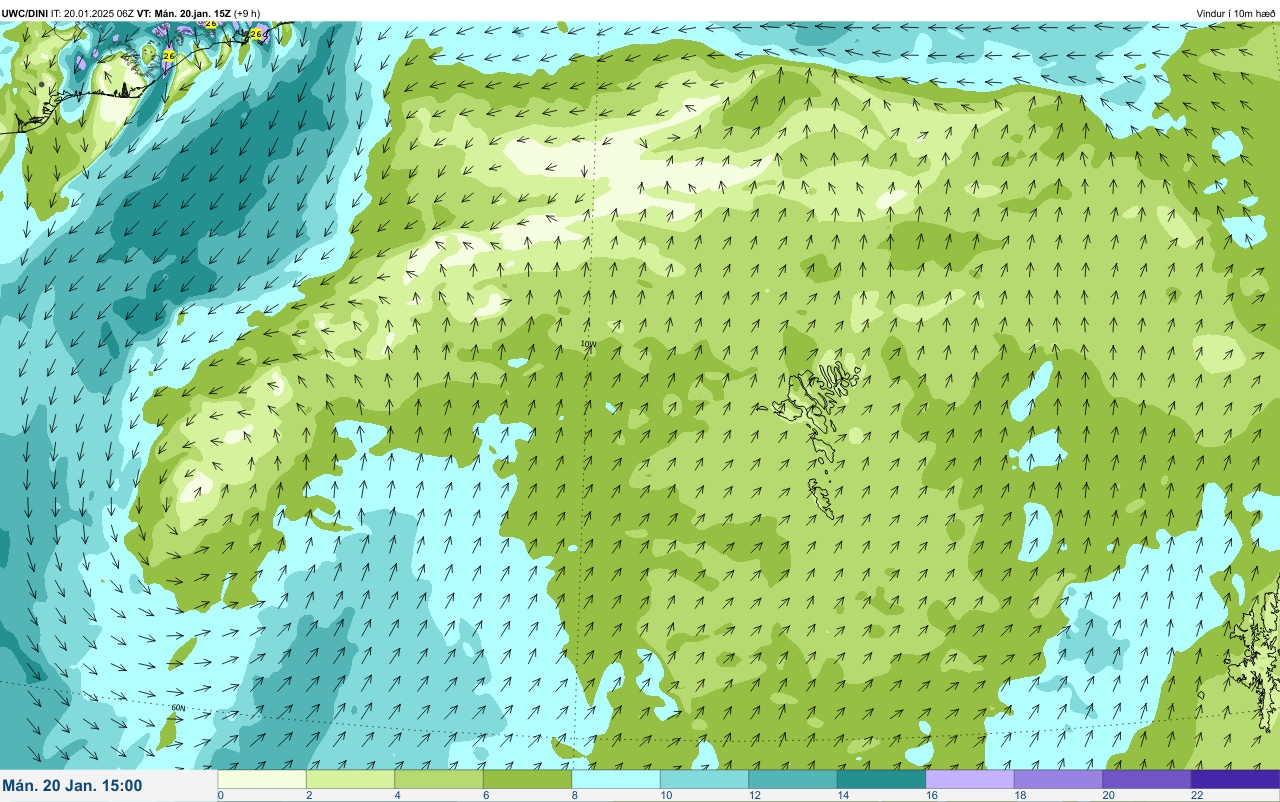Click the '60N' latitude label on the map
1280x802 pixels.
click(x=179, y=708)
